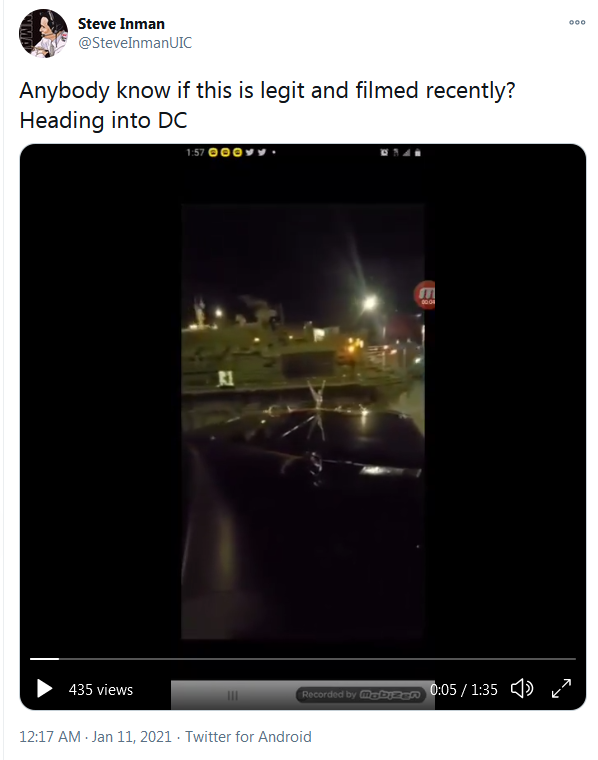Click the tweet text about heading into DC
598x760 pixels.
(x=267, y=105)
